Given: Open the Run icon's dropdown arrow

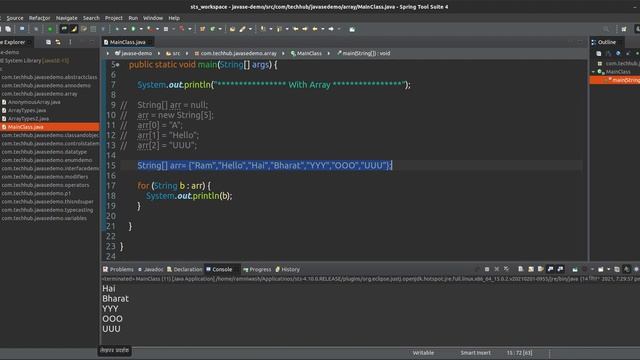Looking at the screenshot, I should pyautogui.click(x=141, y=29).
